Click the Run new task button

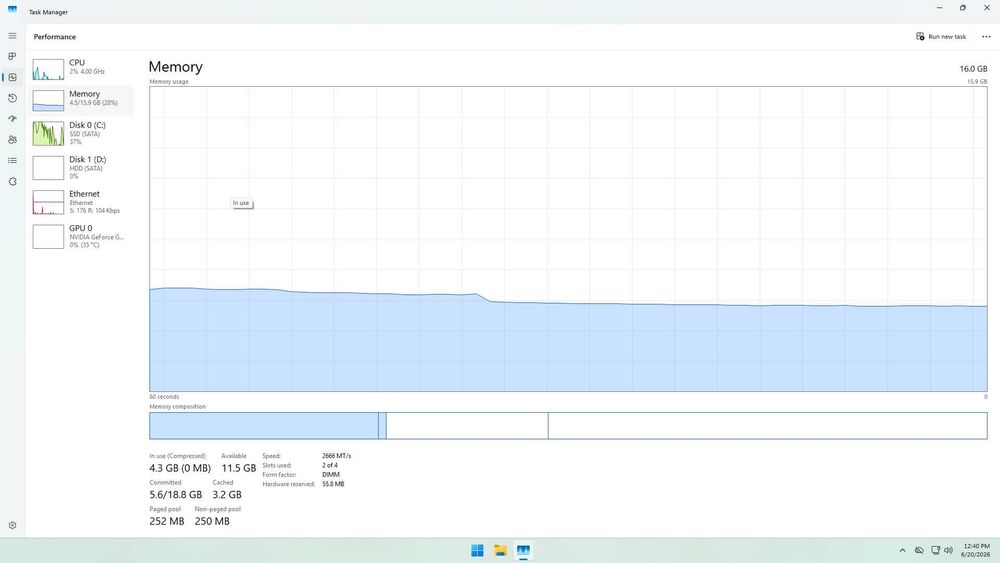[x=941, y=36]
